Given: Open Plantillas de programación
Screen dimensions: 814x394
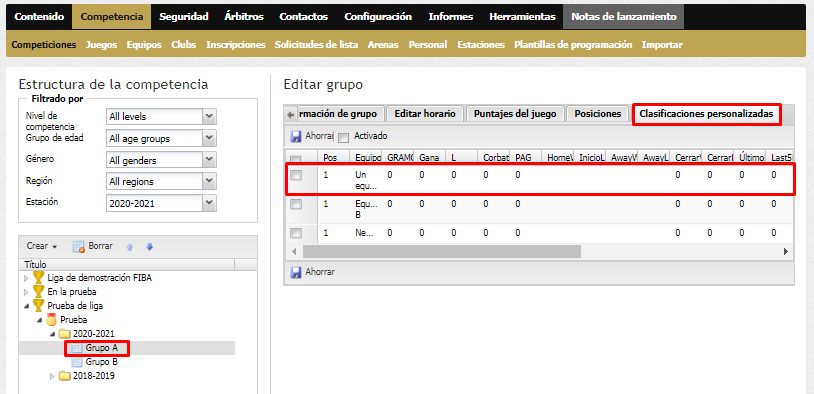Looking at the screenshot, I should point(573,45).
